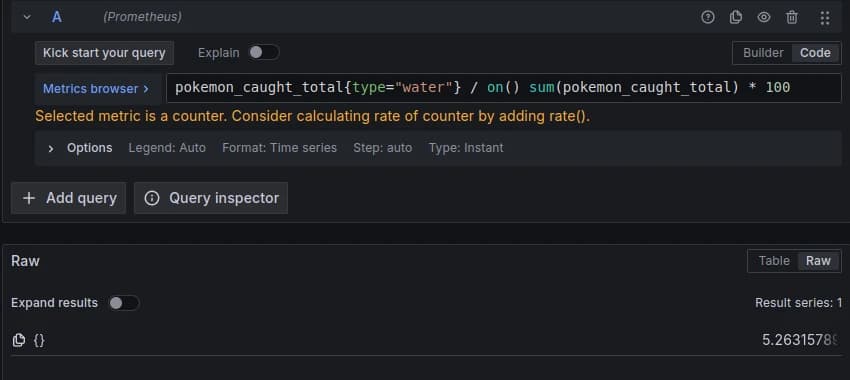Screen dimensions: 850x380
Task: Click the Raw panel heading
Action: click(25, 261)
